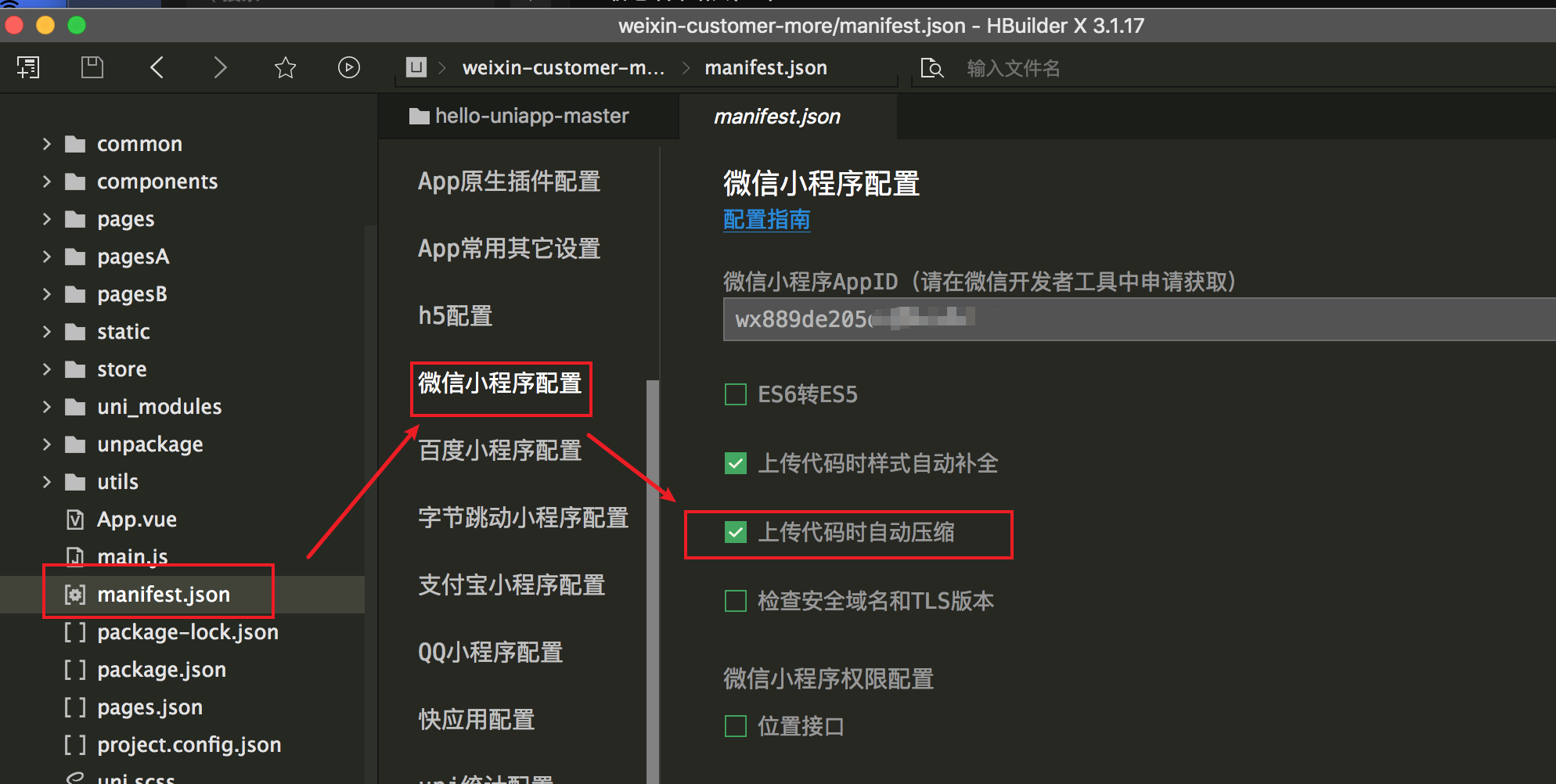Click weixin-customer-m... breadcrumb
The width and height of the screenshot is (1556, 784).
click(x=564, y=68)
